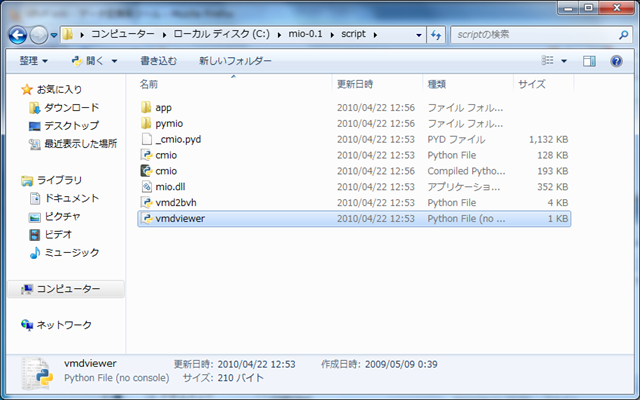Select mio-0.1 in the address breadcrumb
Screen dimensions: 640x400
[305, 34]
